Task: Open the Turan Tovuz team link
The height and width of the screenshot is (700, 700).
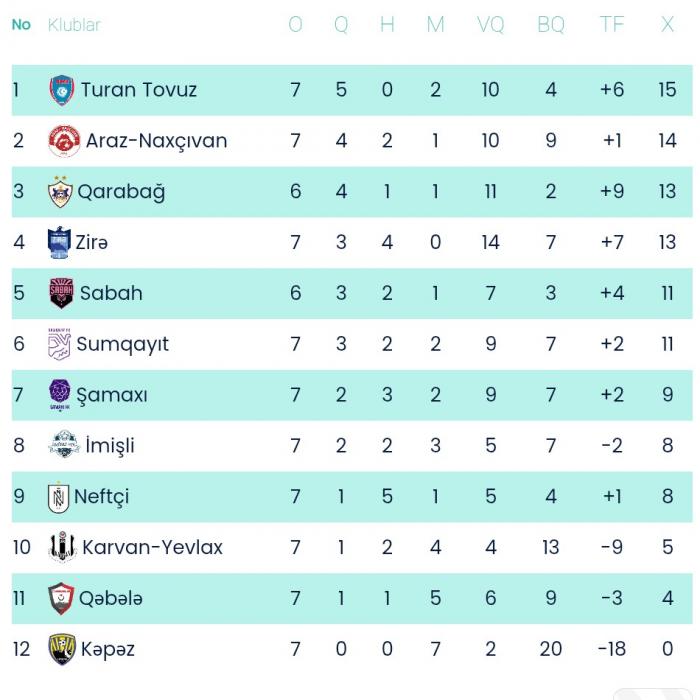Action: coord(139,90)
